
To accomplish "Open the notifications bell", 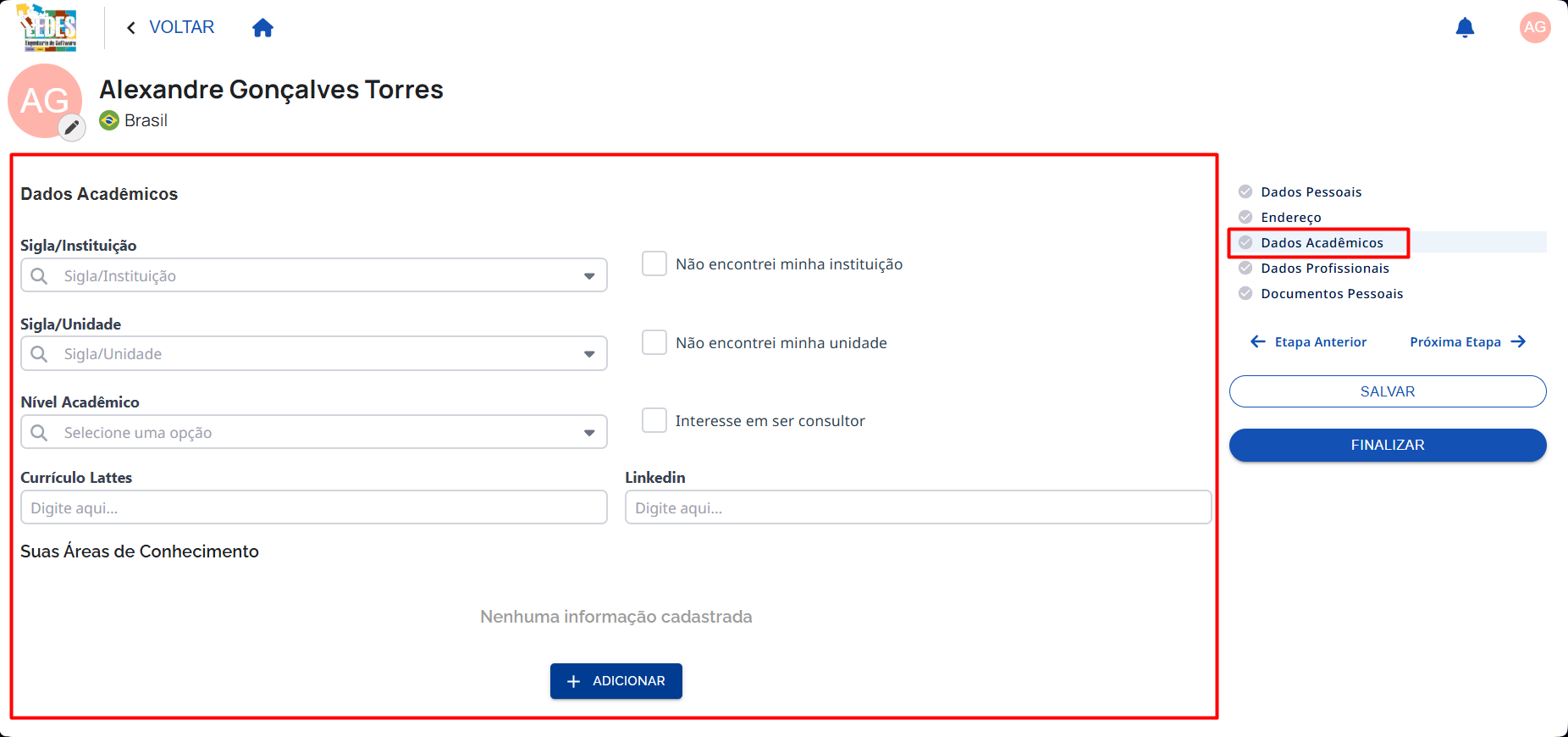I will coord(1465,28).
